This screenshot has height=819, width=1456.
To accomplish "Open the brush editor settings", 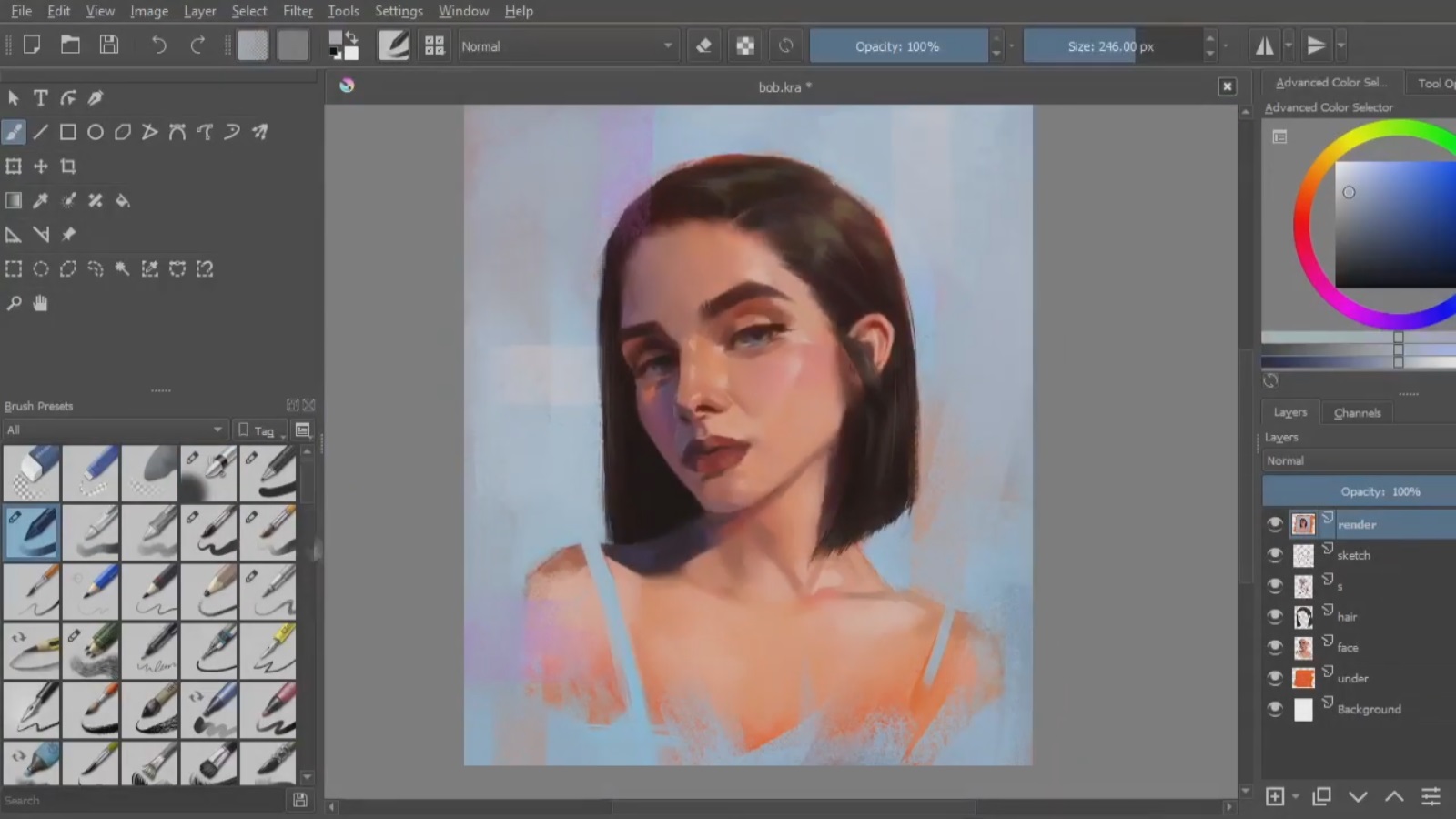I will (x=393, y=45).
